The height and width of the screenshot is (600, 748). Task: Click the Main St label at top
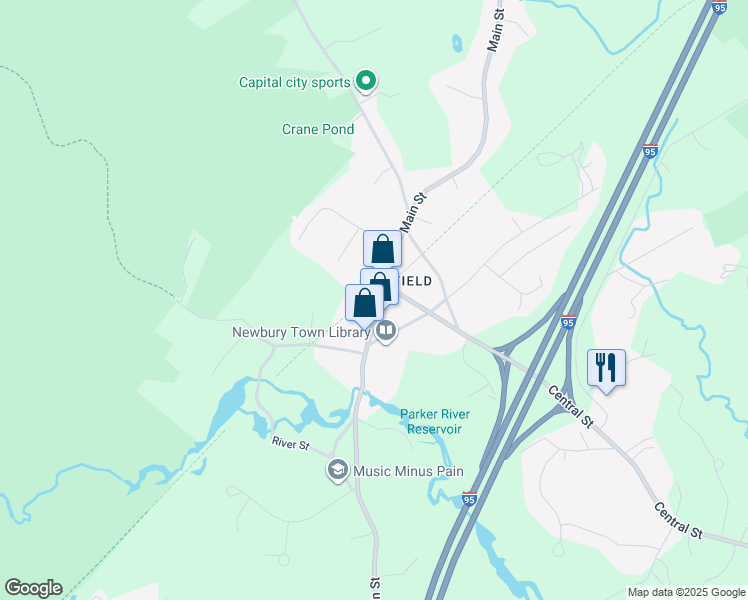[x=495, y=31]
